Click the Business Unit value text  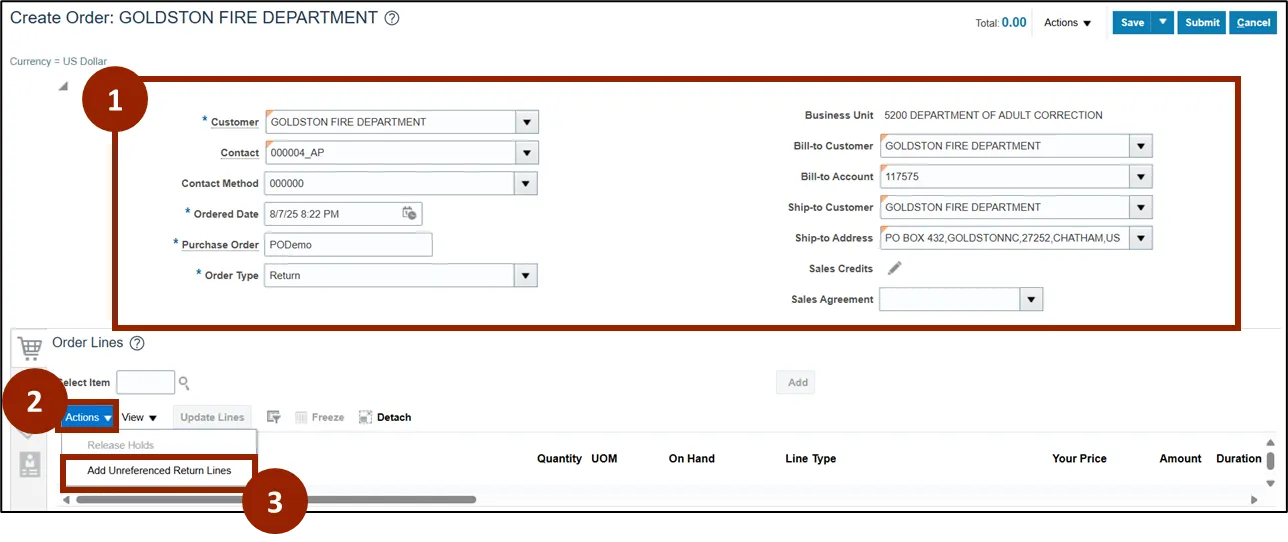click(x=993, y=115)
